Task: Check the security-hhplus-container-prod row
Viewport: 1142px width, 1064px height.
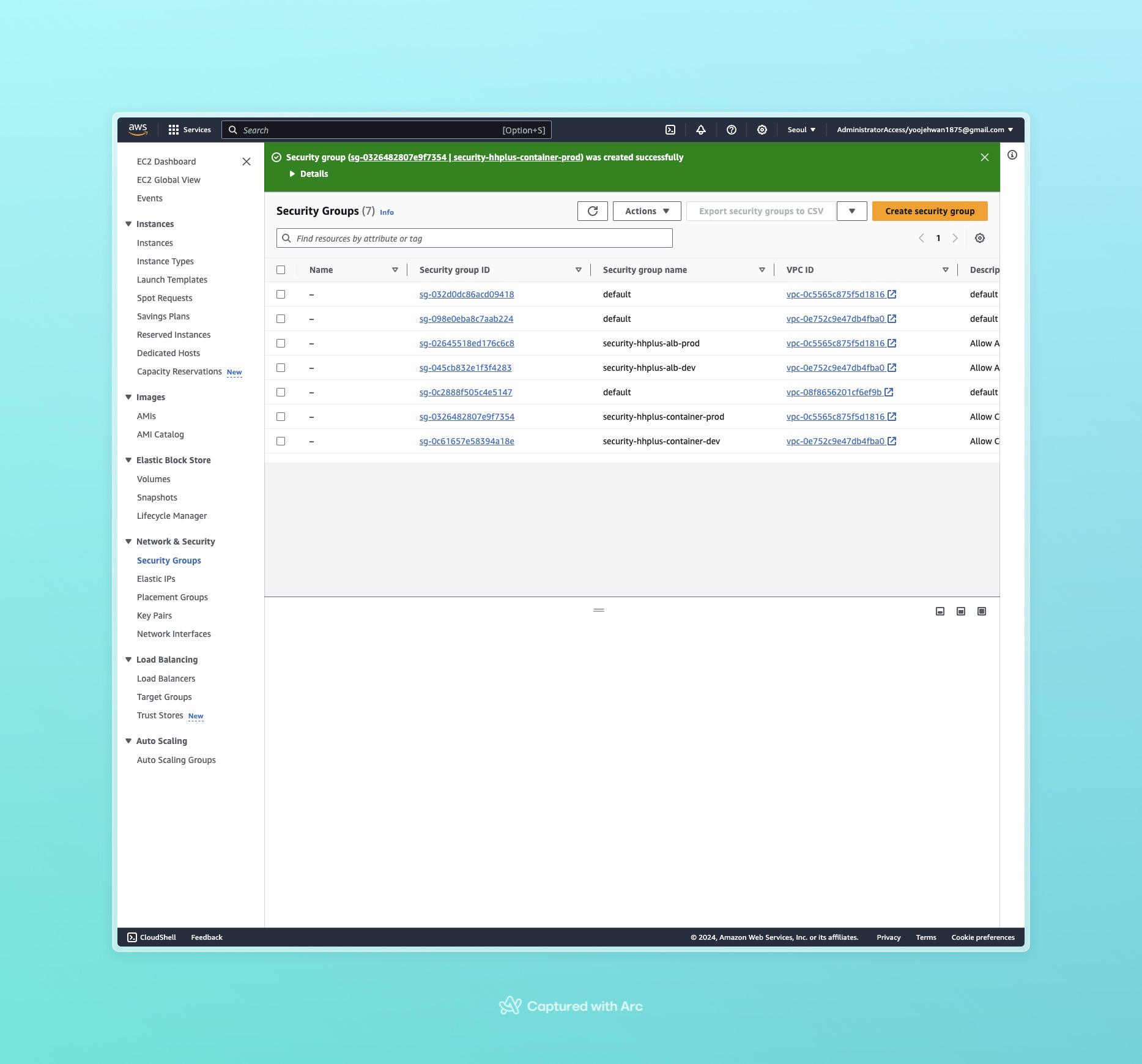Action: click(x=281, y=417)
